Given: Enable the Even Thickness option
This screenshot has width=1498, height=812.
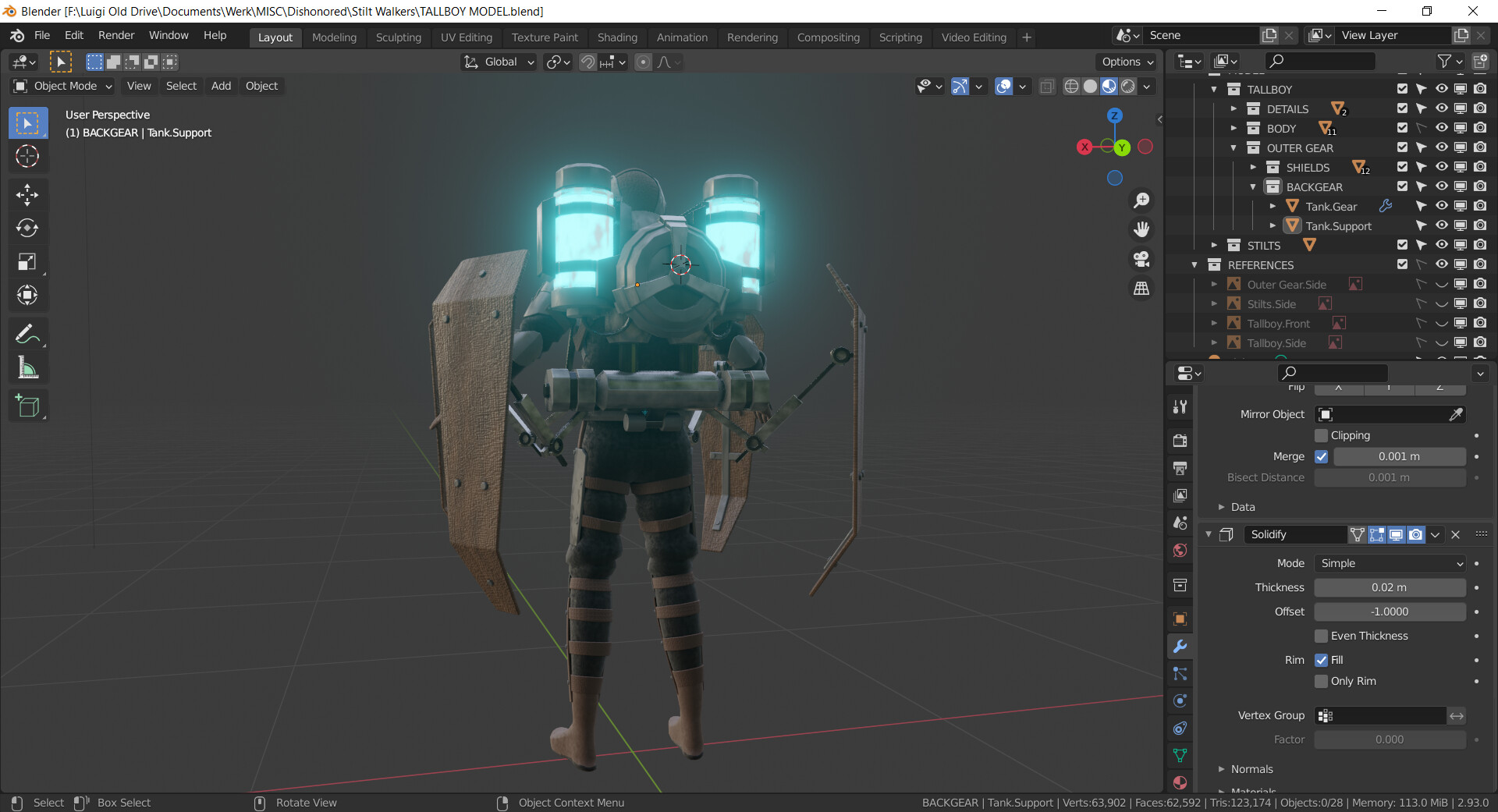Looking at the screenshot, I should 1322,636.
